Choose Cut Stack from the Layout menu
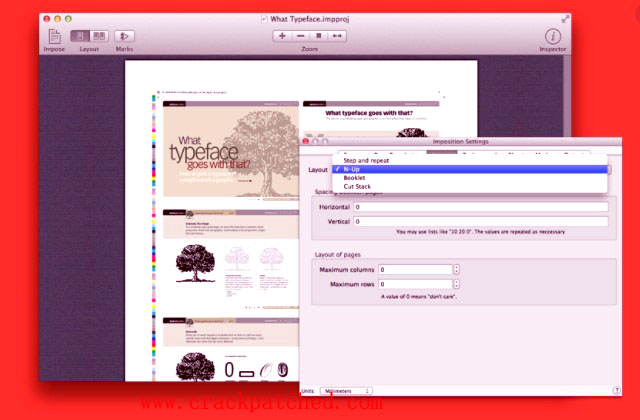Image resolution: width=640 pixels, height=420 pixels. pyautogui.click(x=470, y=187)
